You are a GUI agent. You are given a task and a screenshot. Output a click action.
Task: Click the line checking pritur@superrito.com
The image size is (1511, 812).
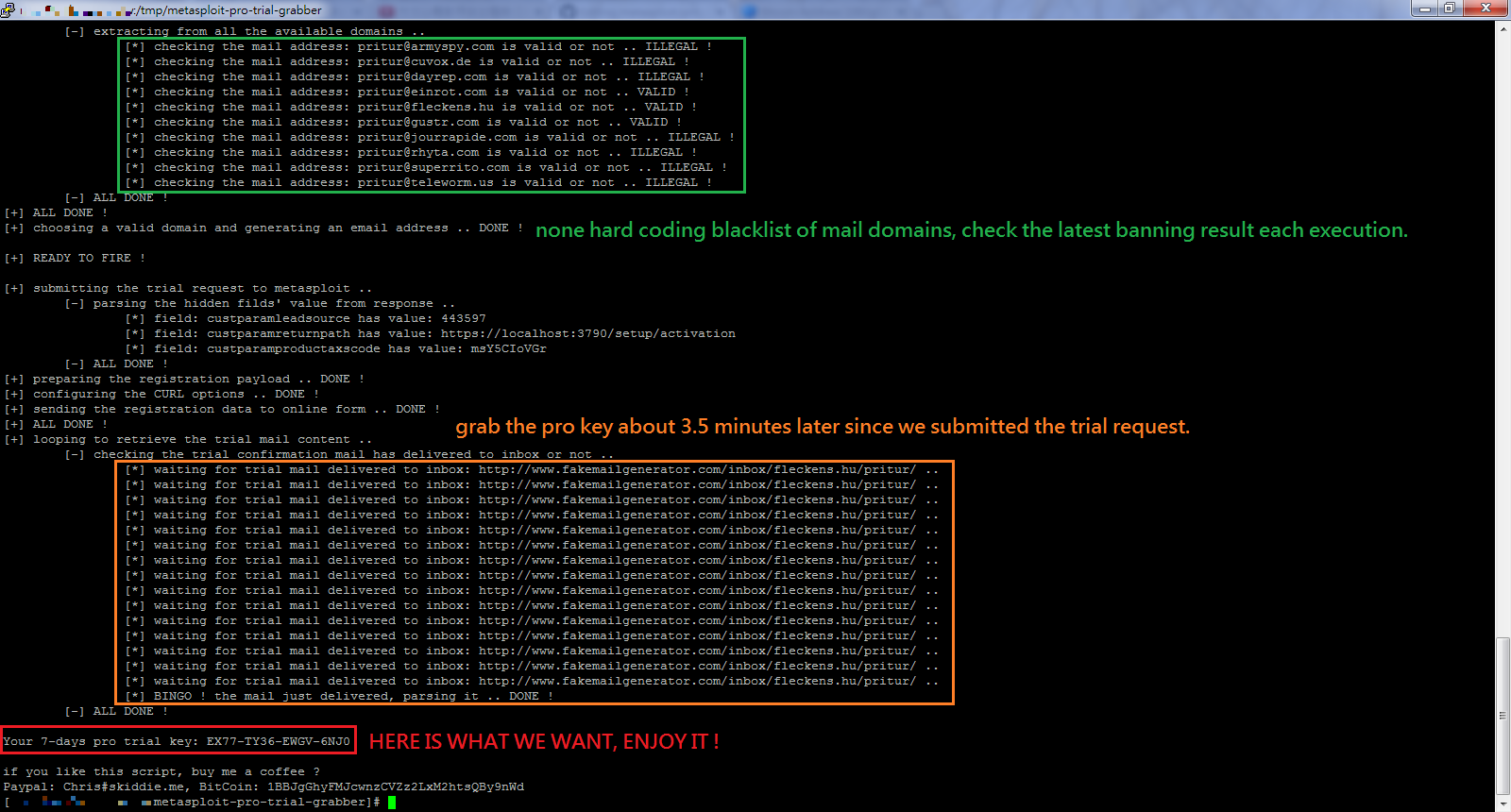pyautogui.click(x=426, y=167)
